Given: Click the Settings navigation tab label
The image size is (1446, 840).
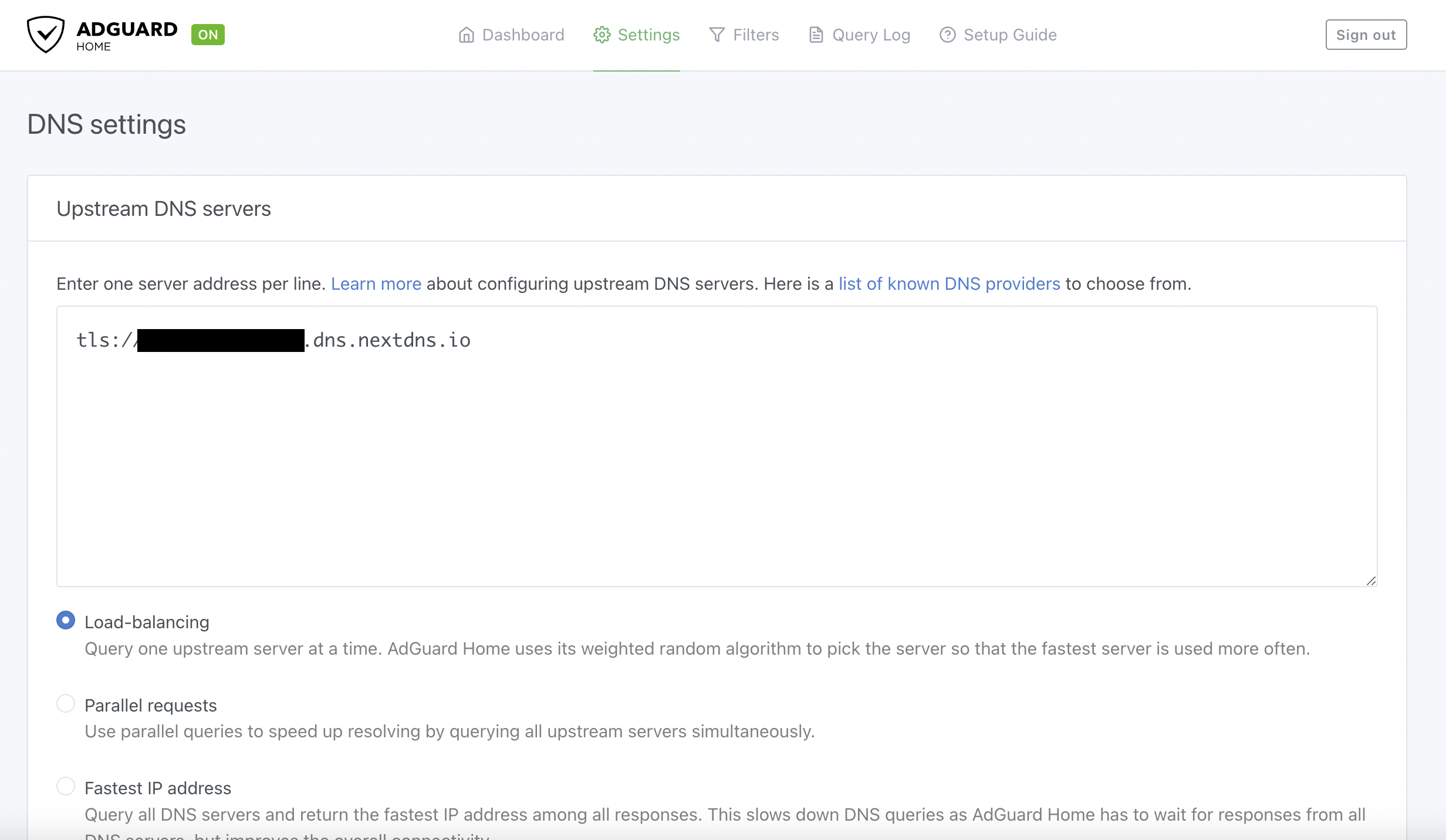Looking at the screenshot, I should click(x=648, y=35).
